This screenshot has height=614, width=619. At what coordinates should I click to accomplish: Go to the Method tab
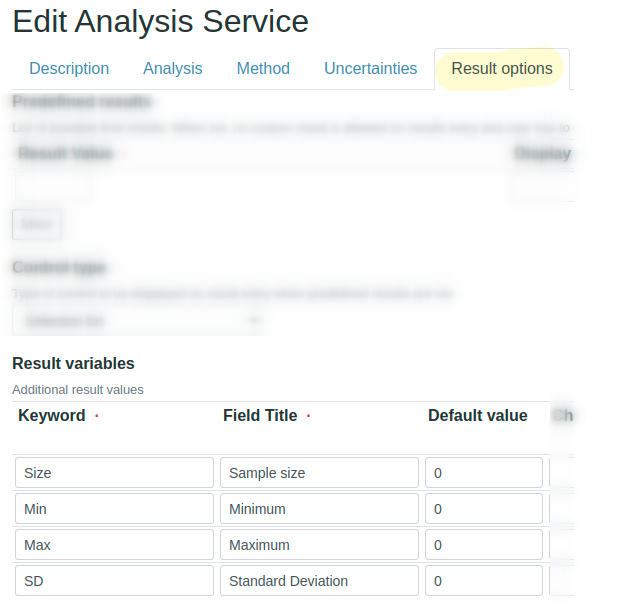point(263,69)
